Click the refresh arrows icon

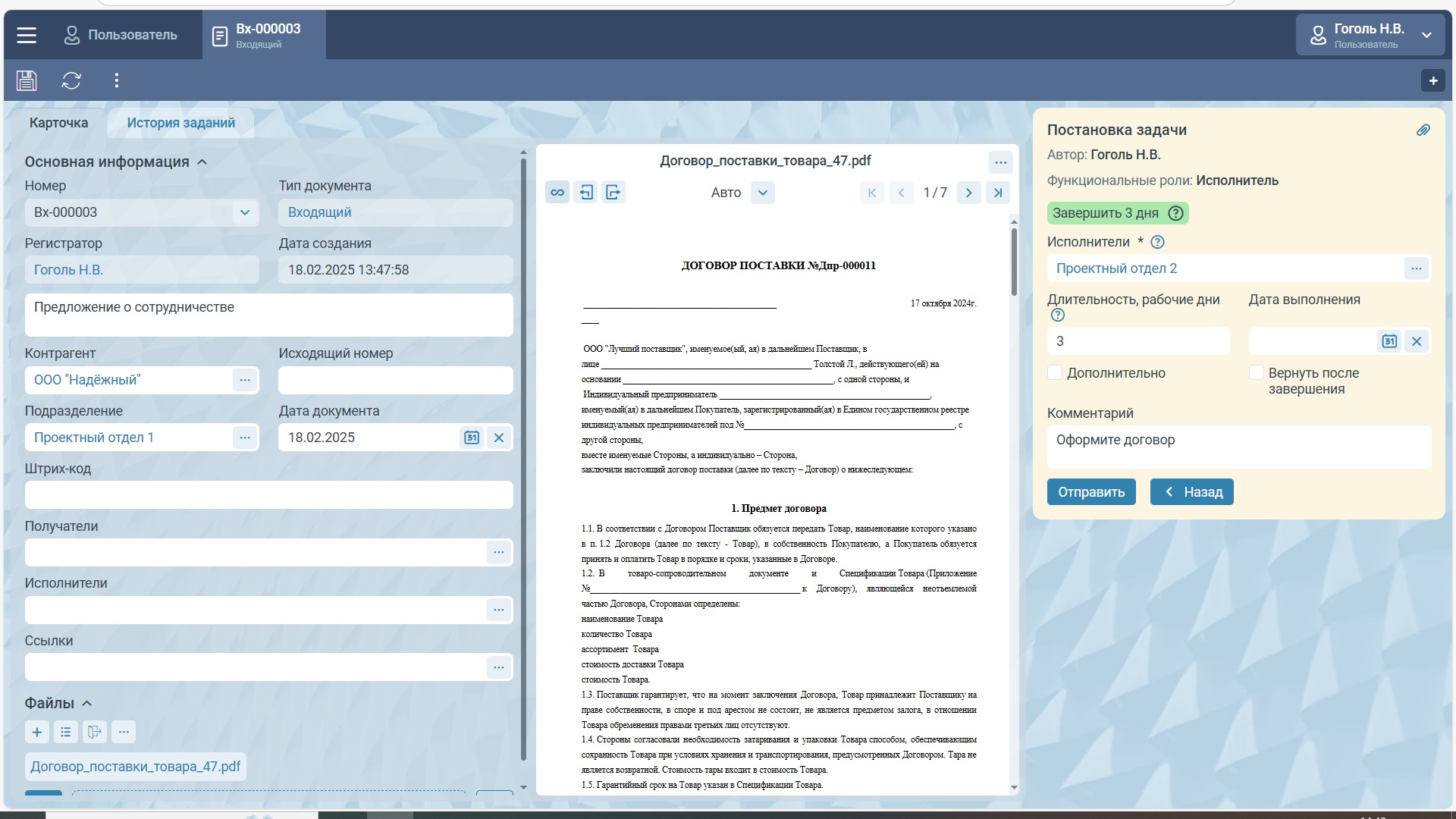point(71,80)
